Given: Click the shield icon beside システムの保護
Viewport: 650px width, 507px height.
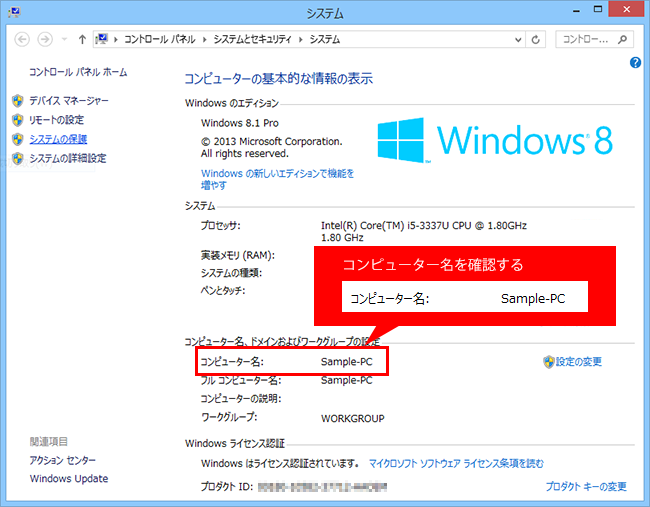Looking at the screenshot, I should [17, 139].
